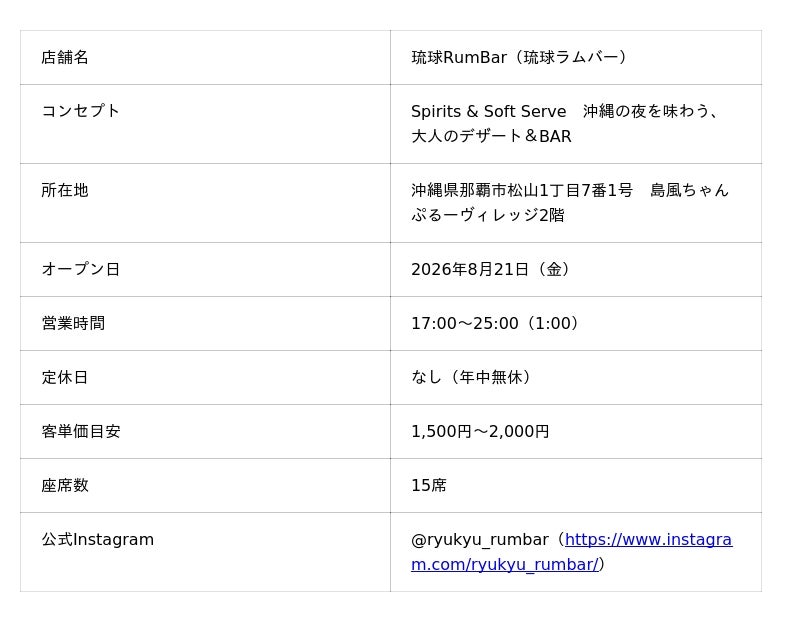
Task: Click the Spirits & Soft Serve concept text
Action: pos(488,111)
